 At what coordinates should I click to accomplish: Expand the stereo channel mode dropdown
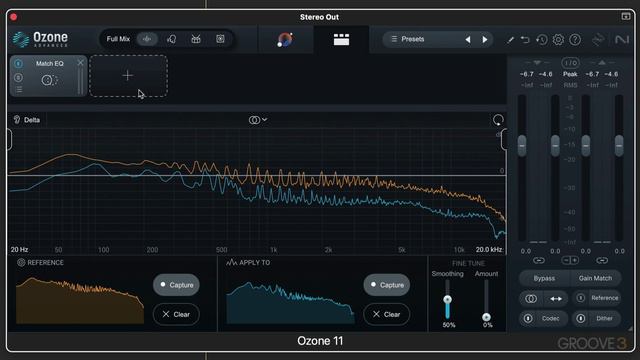click(258, 120)
